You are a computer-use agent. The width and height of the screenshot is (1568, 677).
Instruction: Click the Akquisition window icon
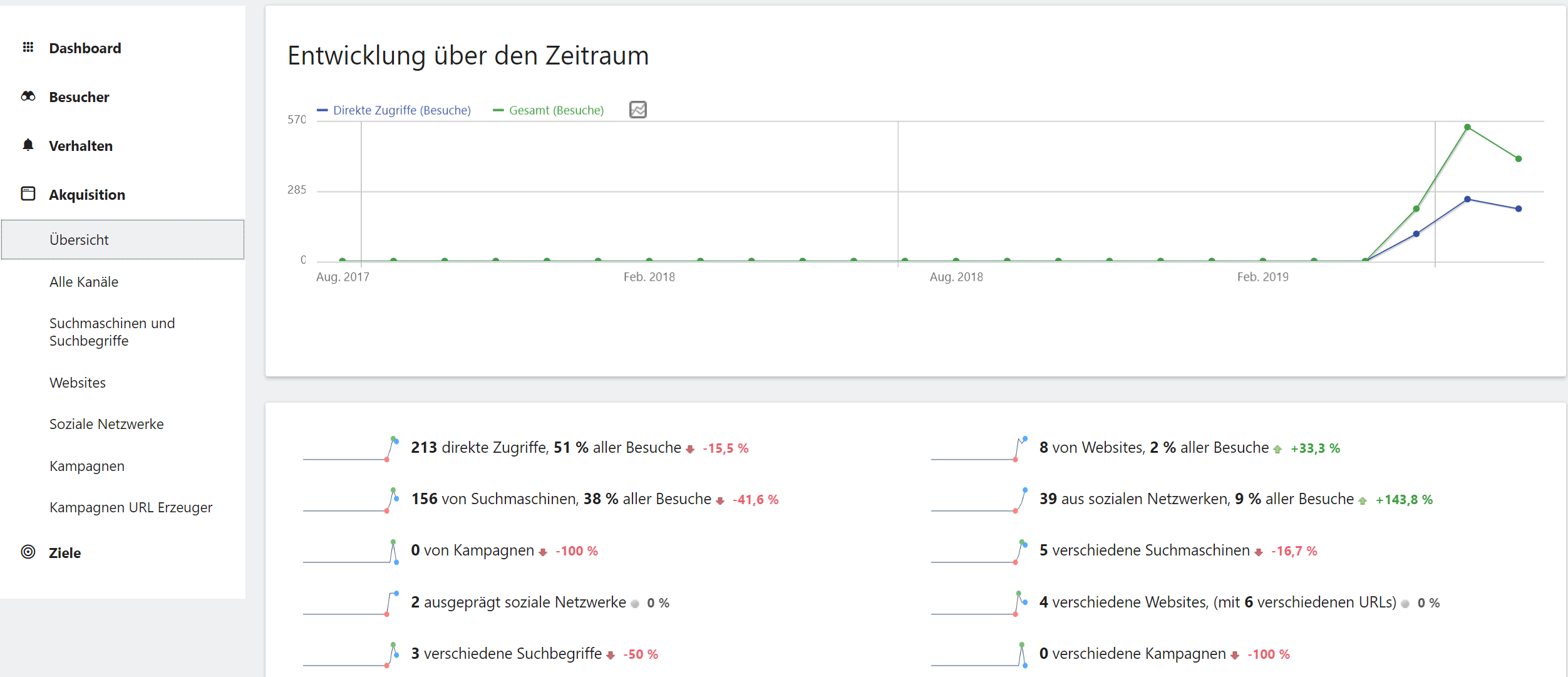point(28,194)
